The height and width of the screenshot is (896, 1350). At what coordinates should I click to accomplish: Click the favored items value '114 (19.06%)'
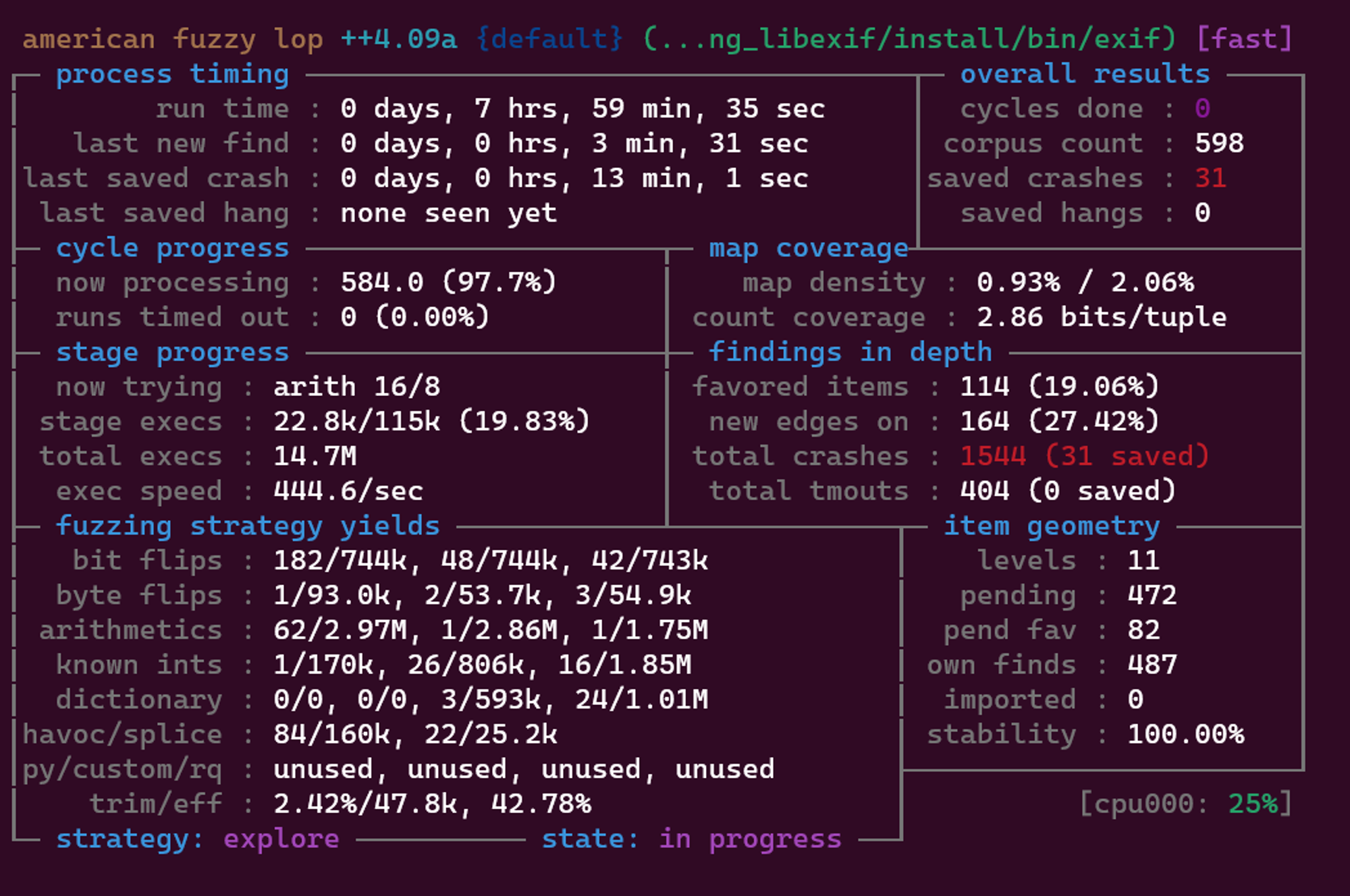(1060, 387)
